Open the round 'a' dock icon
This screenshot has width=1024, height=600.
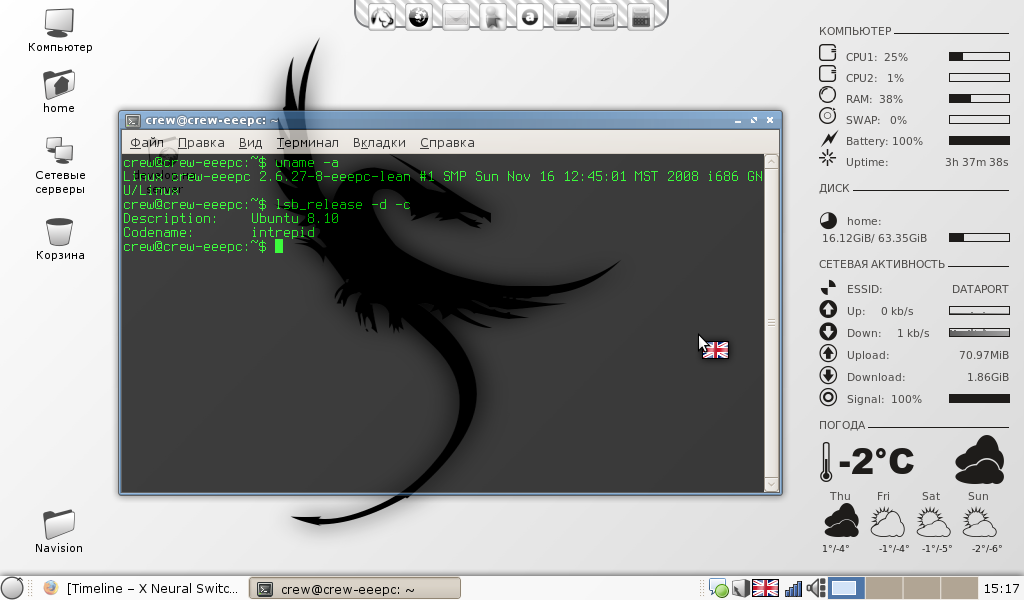click(x=530, y=16)
